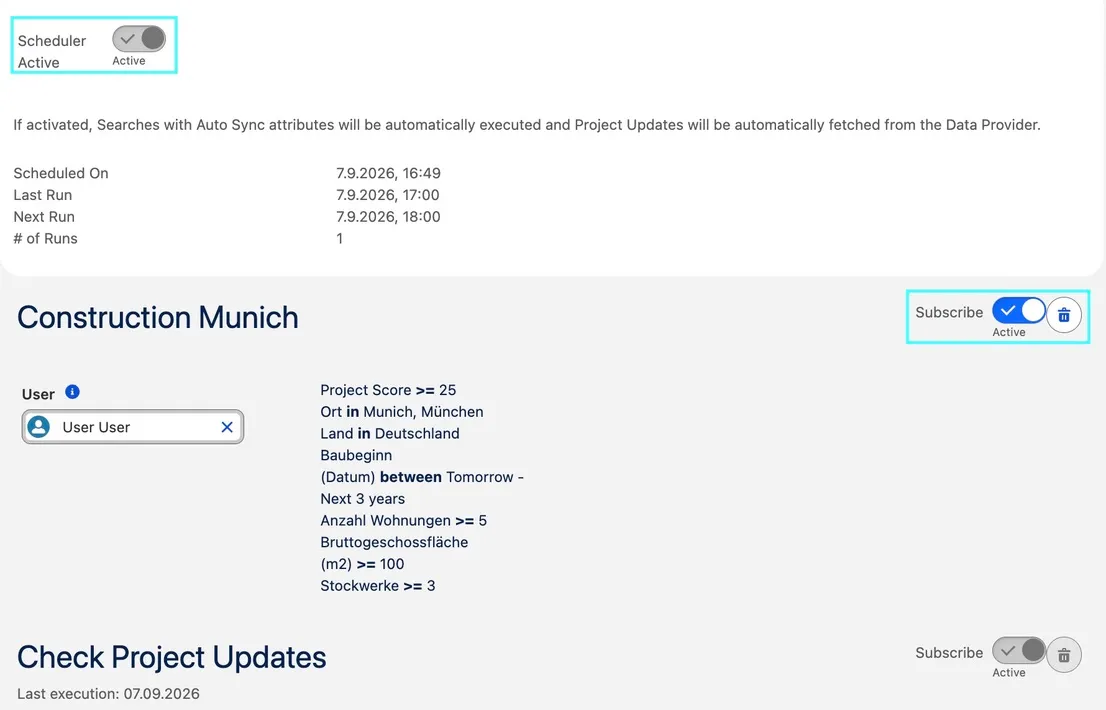The width and height of the screenshot is (1106, 710).
Task: Click the '# of Runs' label
Action: (45, 238)
